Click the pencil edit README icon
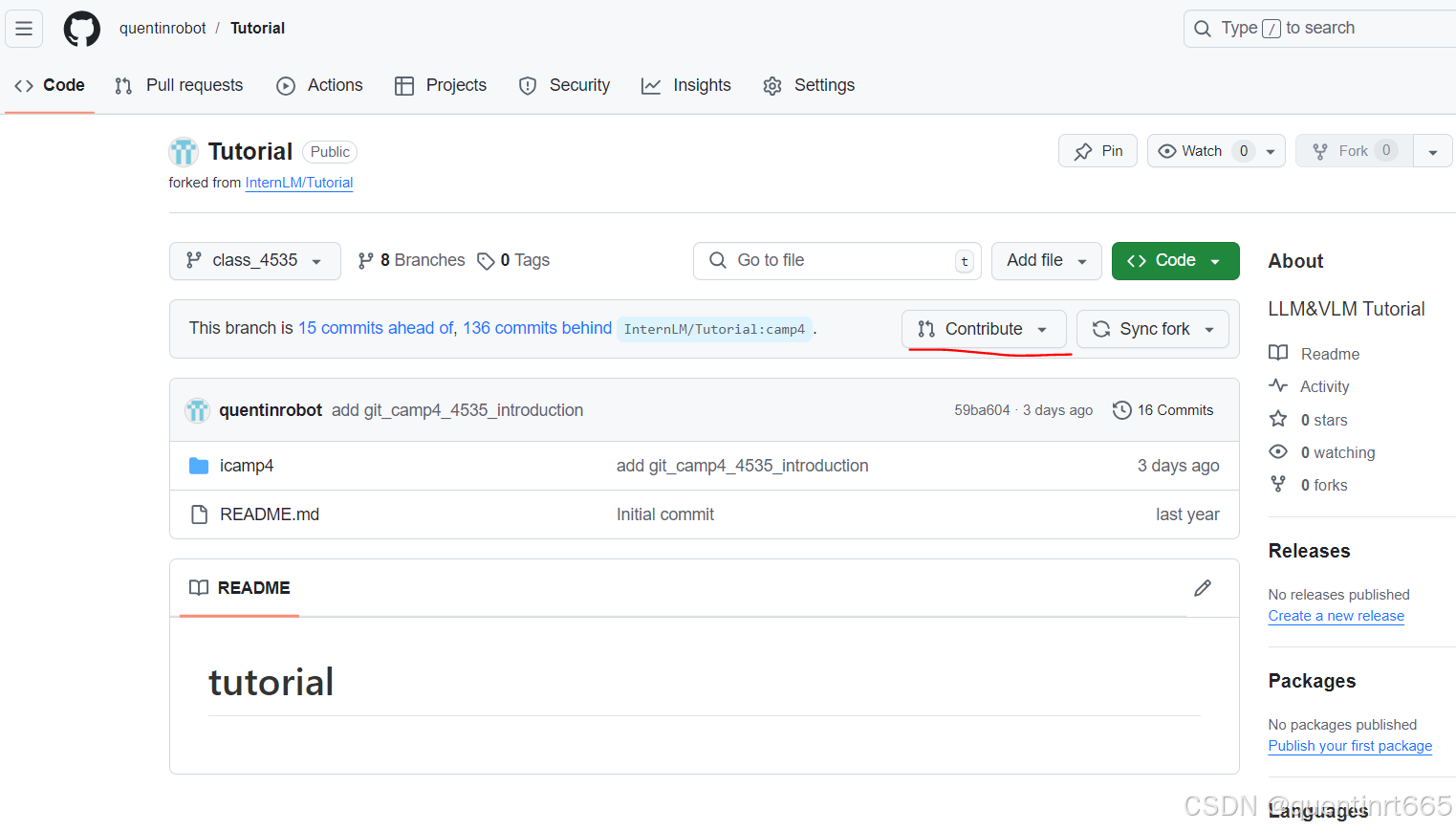Image resolution: width=1456 pixels, height=831 pixels. tap(1203, 588)
